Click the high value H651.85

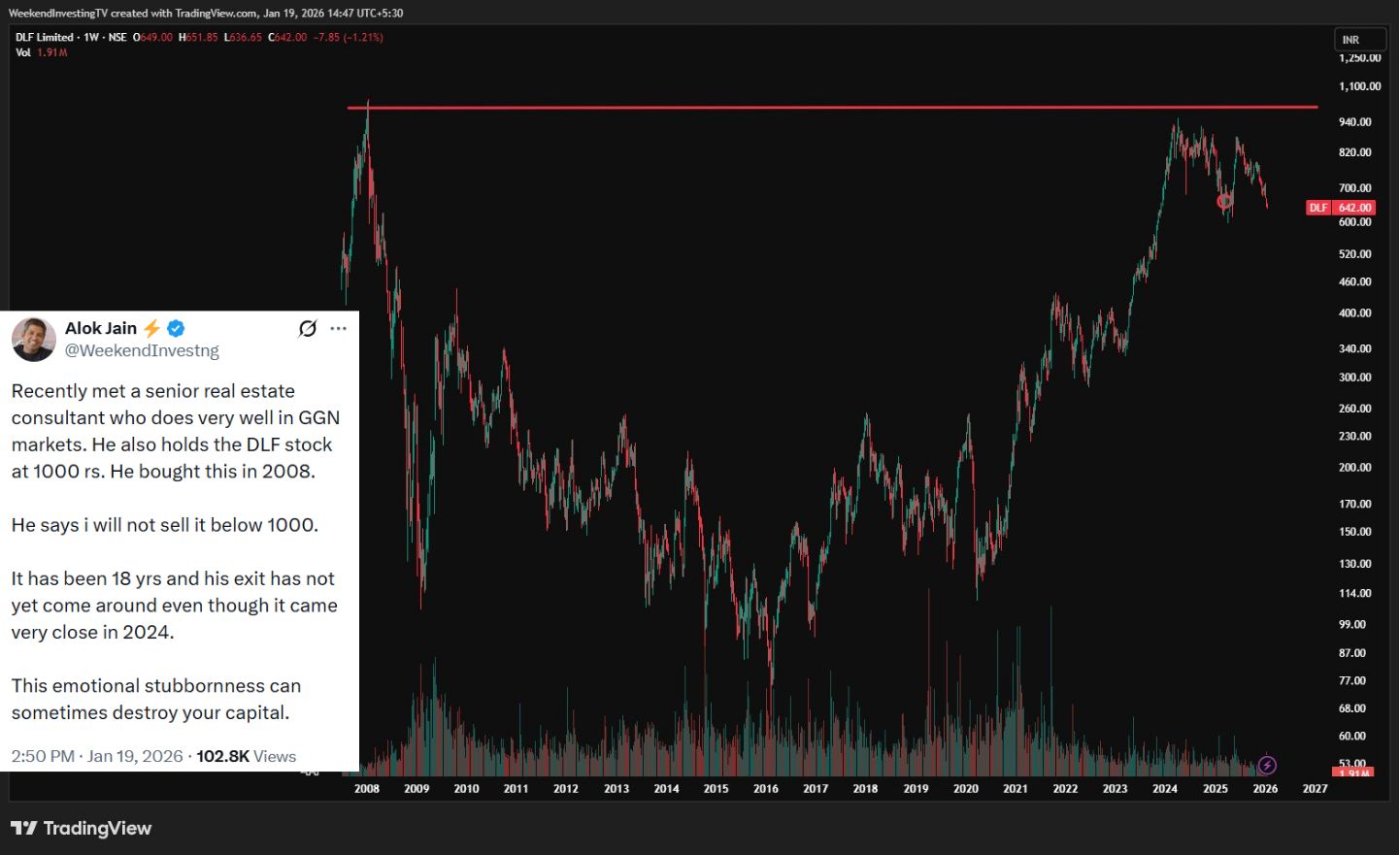[198, 37]
